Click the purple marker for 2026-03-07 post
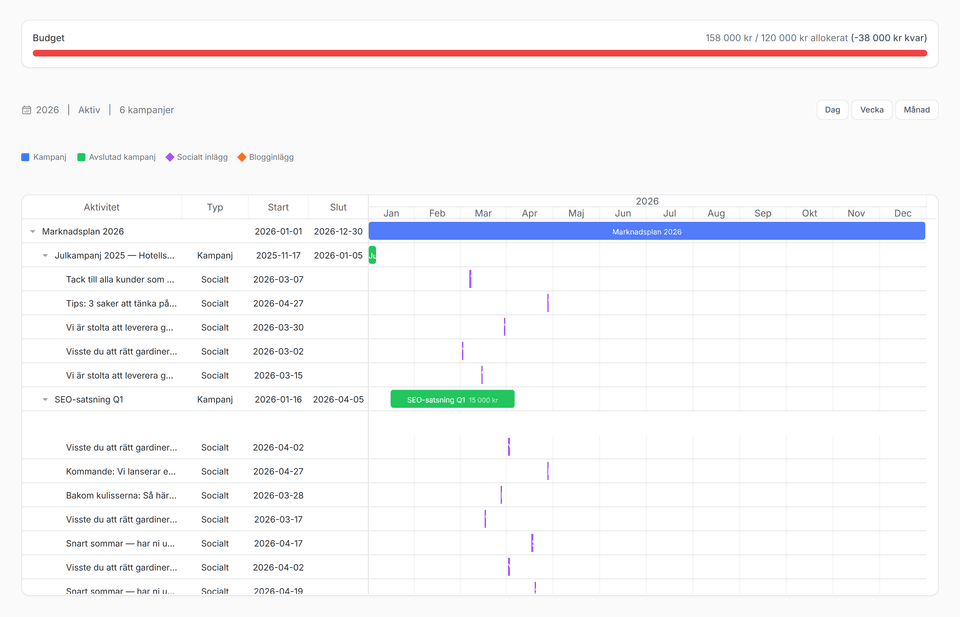The width and height of the screenshot is (960, 617). pos(470,279)
